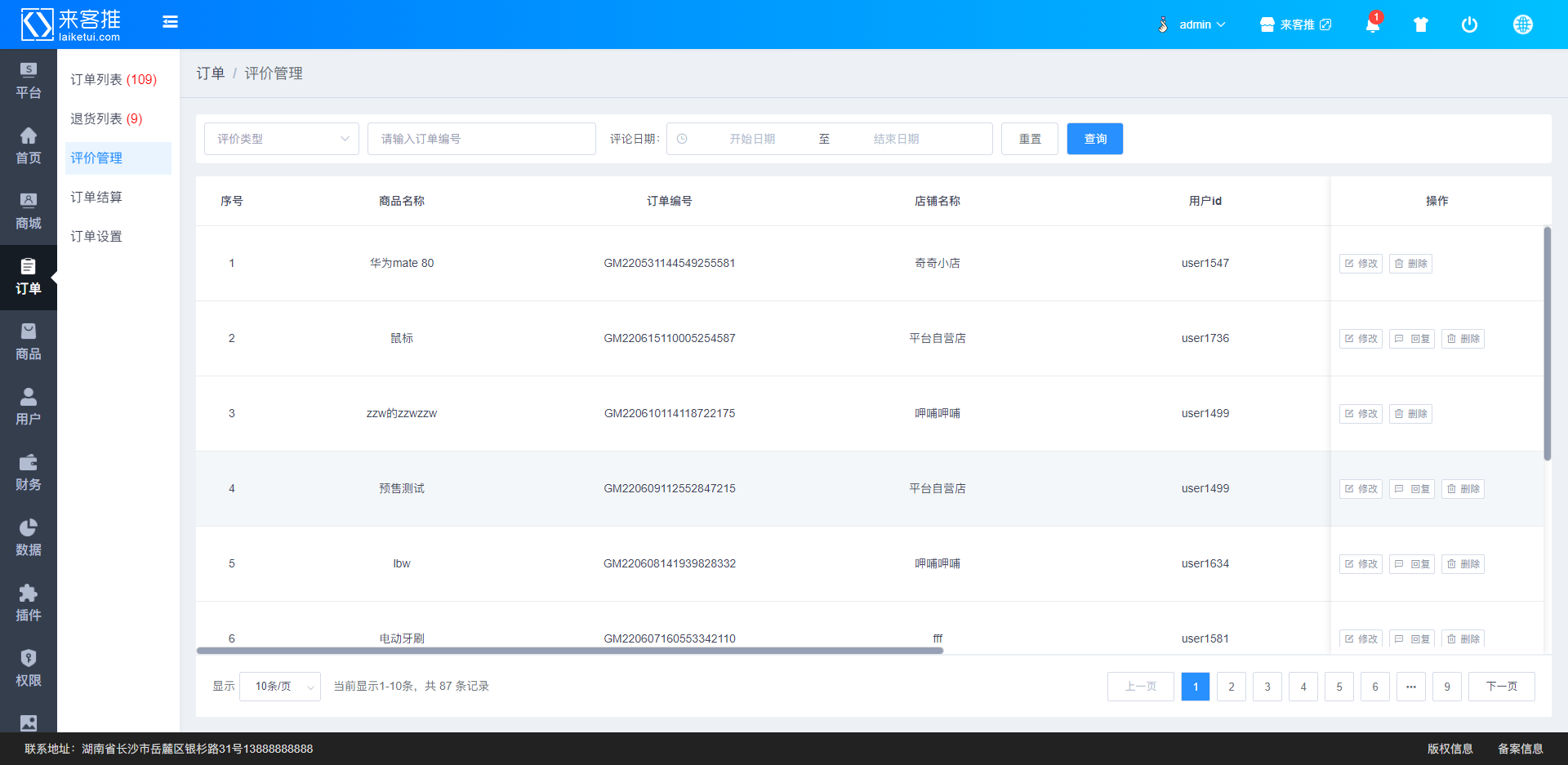This screenshot has width=1568, height=765.
Task: Open 插件 section in the sidebar
Action: [x=29, y=604]
